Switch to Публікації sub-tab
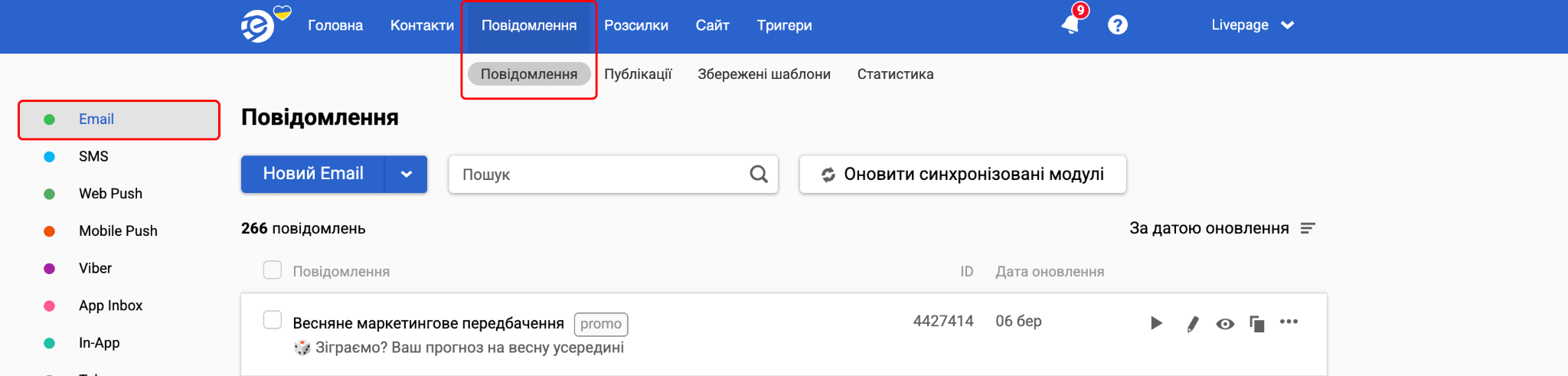Image resolution: width=1568 pixels, height=376 pixels. pyautogui.click(x=638, y=74)
